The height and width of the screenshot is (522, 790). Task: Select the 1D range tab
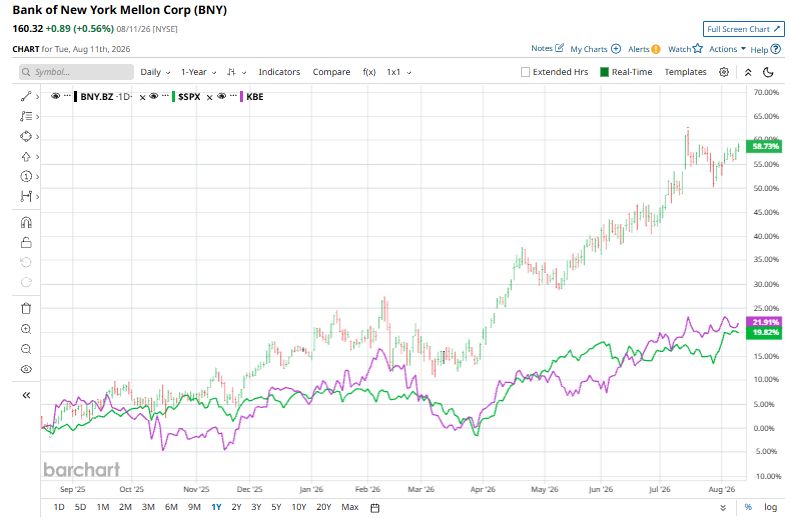59,507
